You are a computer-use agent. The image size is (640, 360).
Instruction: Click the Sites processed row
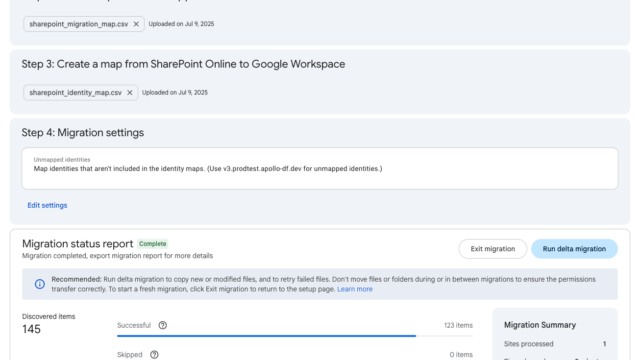tap(555, 344)
